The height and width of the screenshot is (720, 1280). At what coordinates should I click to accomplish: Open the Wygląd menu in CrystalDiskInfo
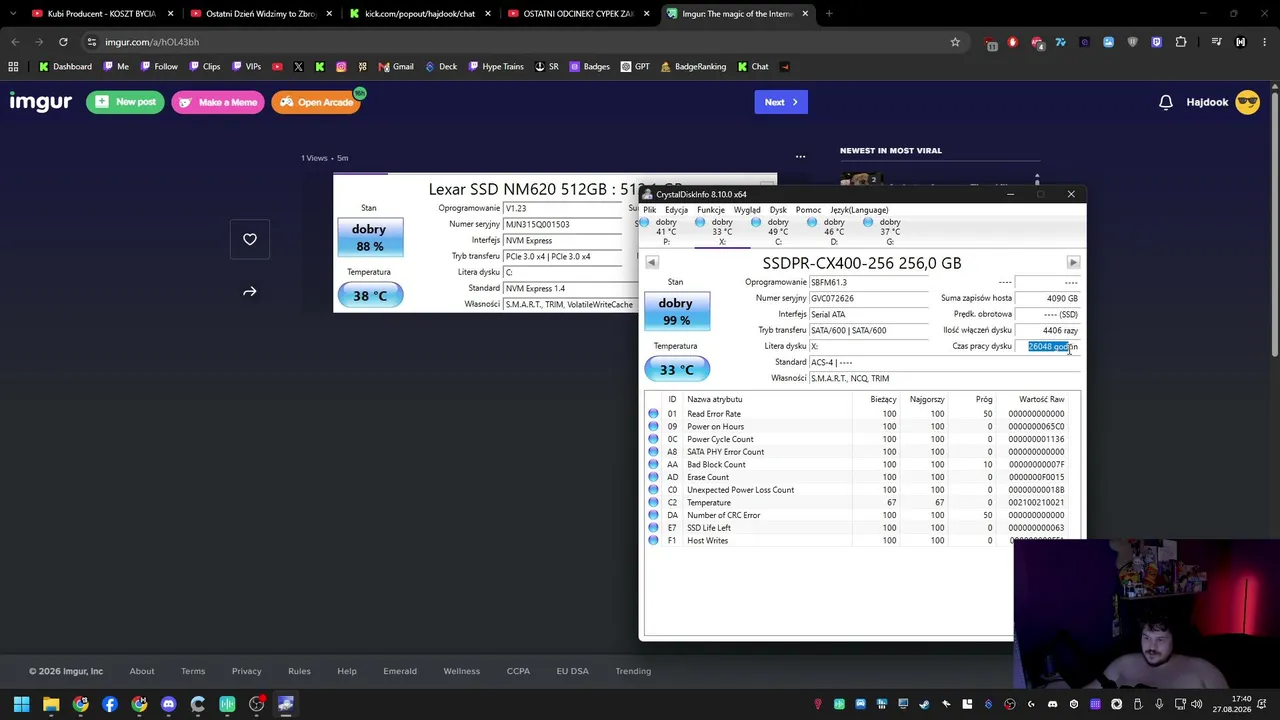pos(747,210)
